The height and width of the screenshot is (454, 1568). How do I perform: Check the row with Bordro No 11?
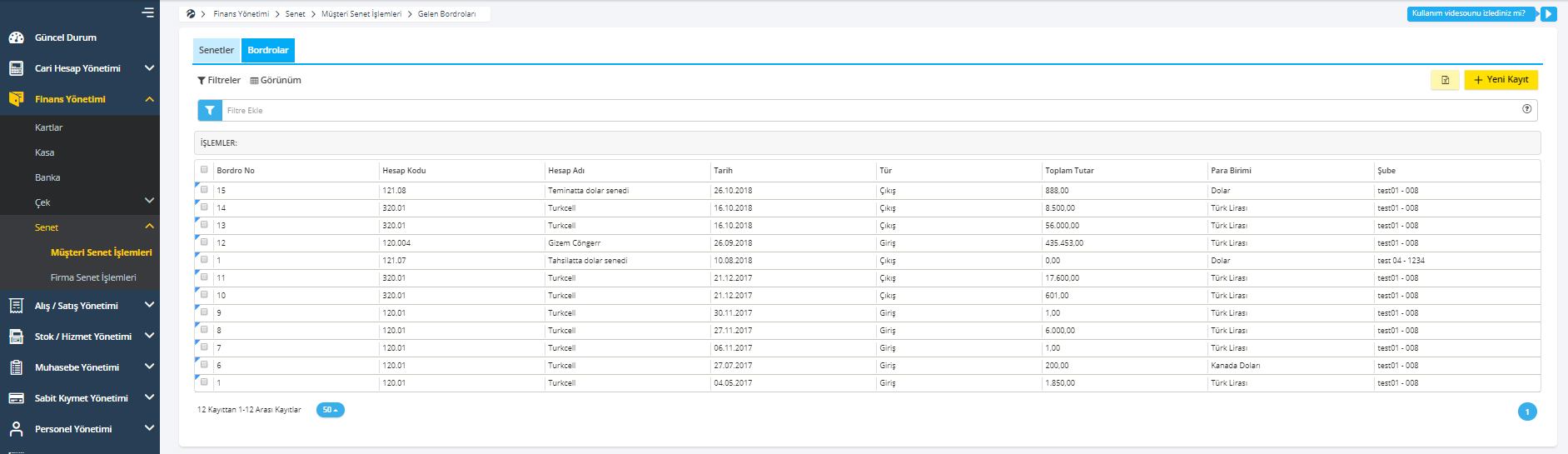pos(204,277)
